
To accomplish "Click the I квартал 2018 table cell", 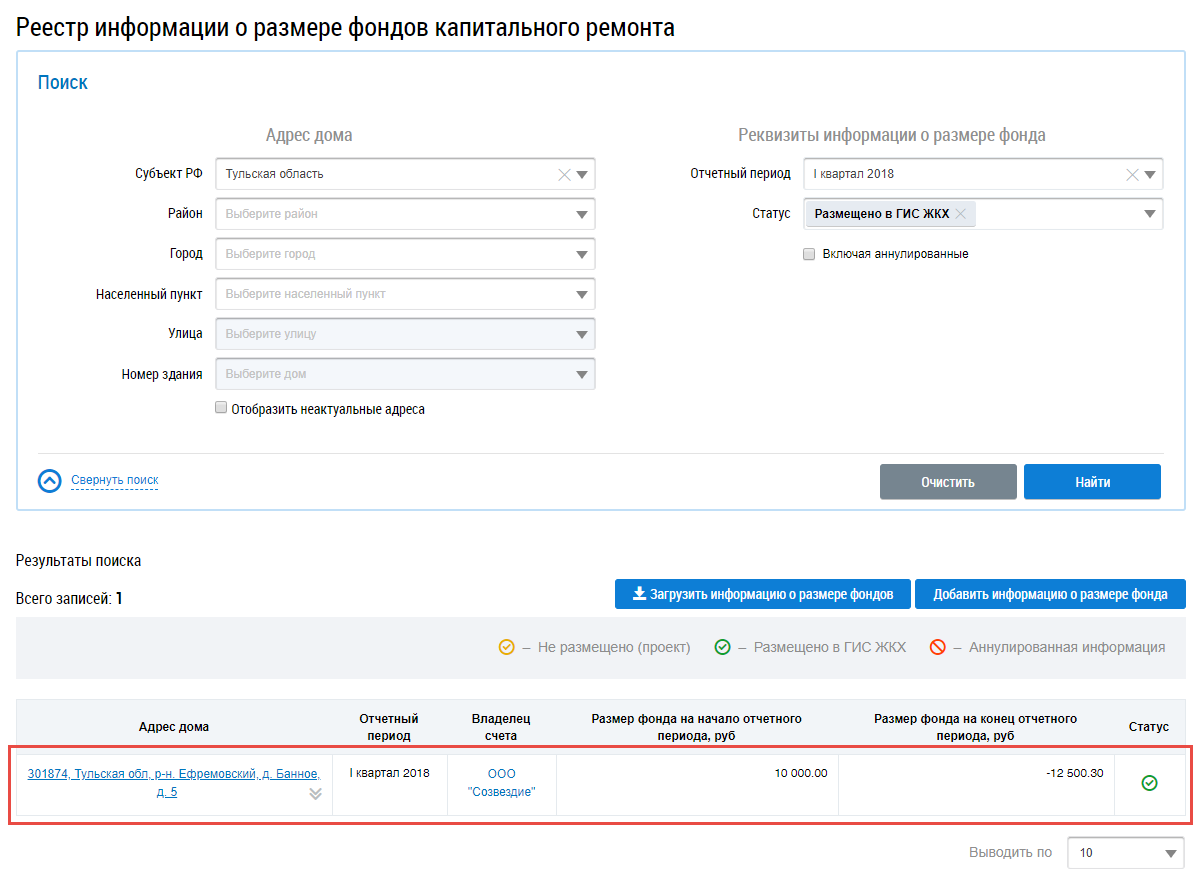I will pyautogui.click(x=389, y=773).
